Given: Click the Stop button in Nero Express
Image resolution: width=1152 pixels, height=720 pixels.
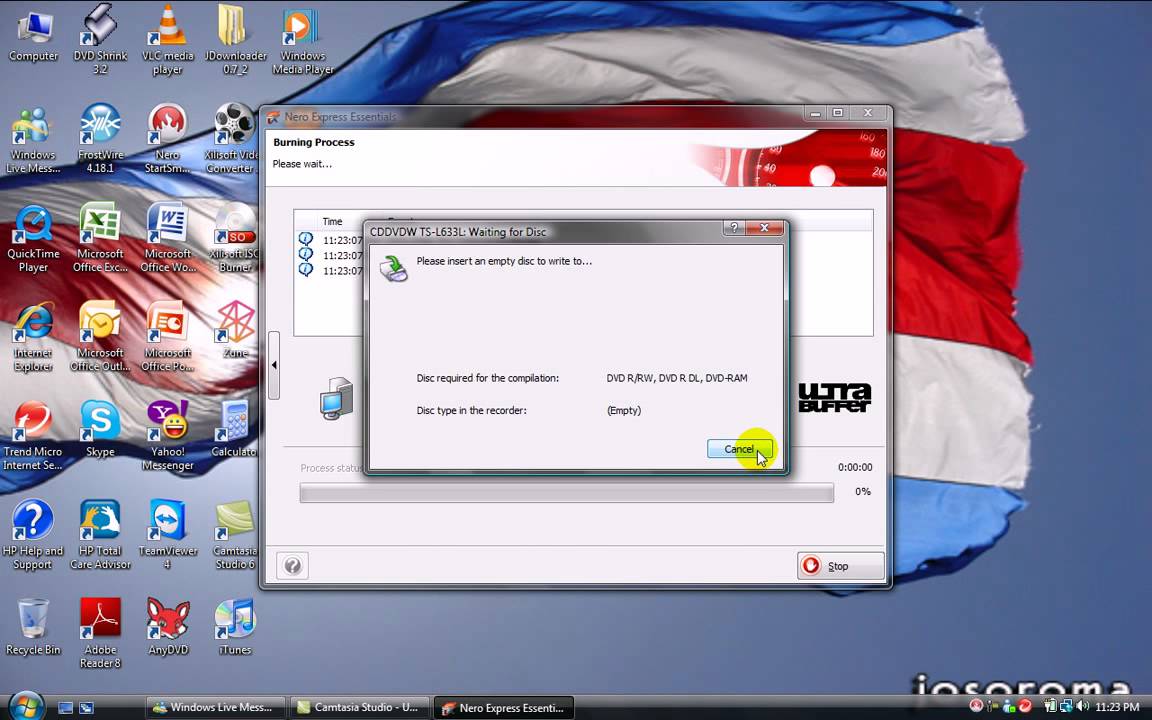Looking at the screenshot, I should point(840,566).
